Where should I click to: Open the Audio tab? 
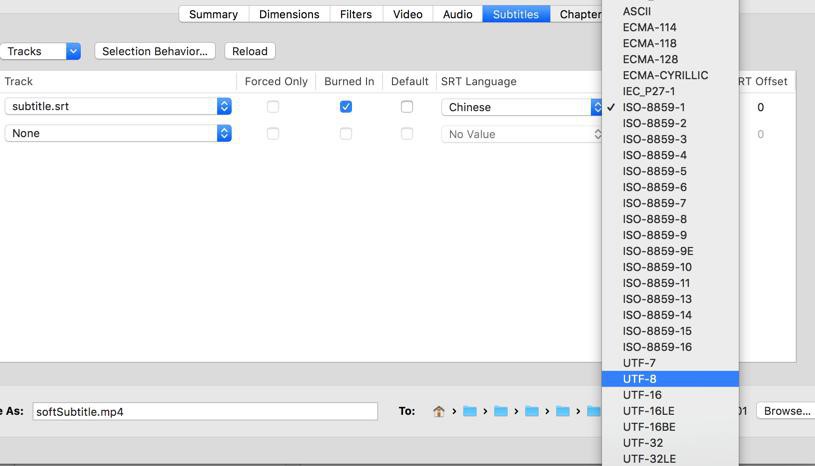457,14
